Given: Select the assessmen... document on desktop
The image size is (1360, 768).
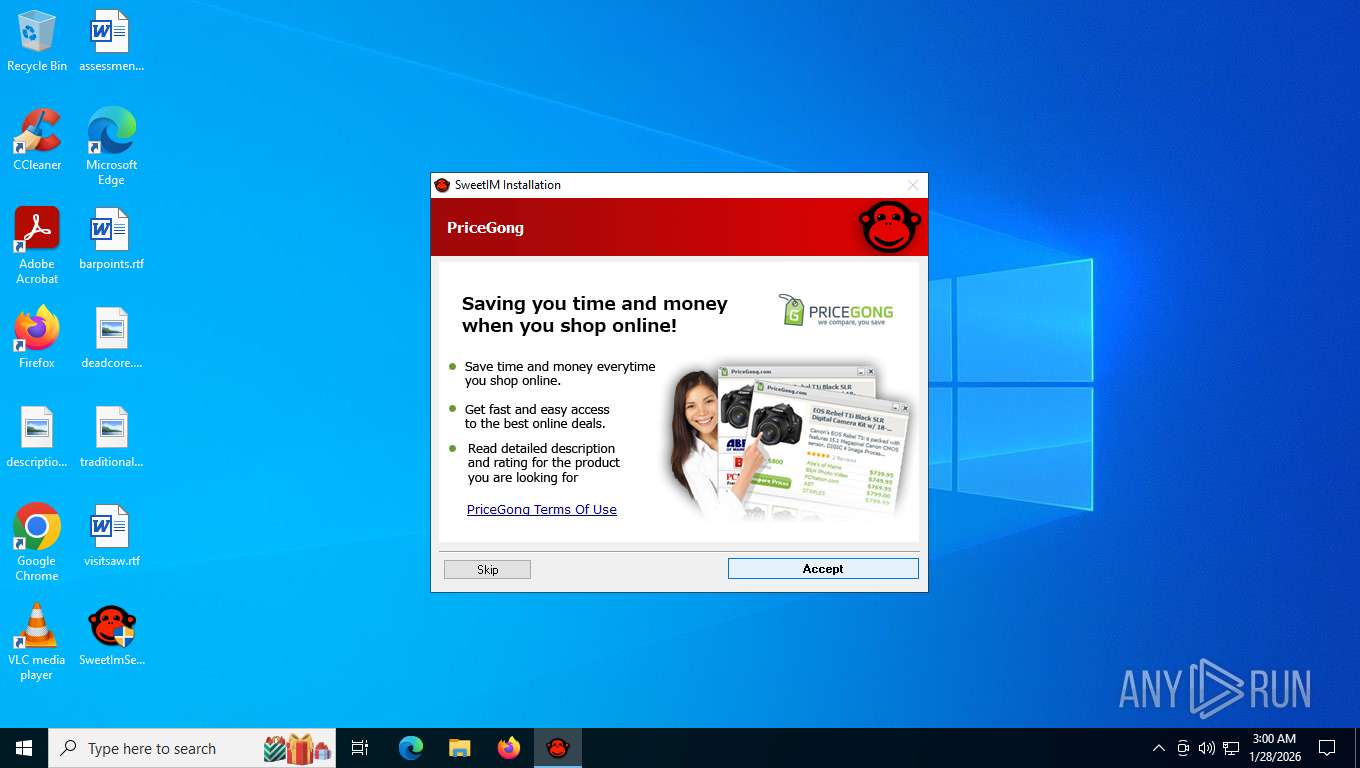Looking at the screenshot, I should 111,42.
